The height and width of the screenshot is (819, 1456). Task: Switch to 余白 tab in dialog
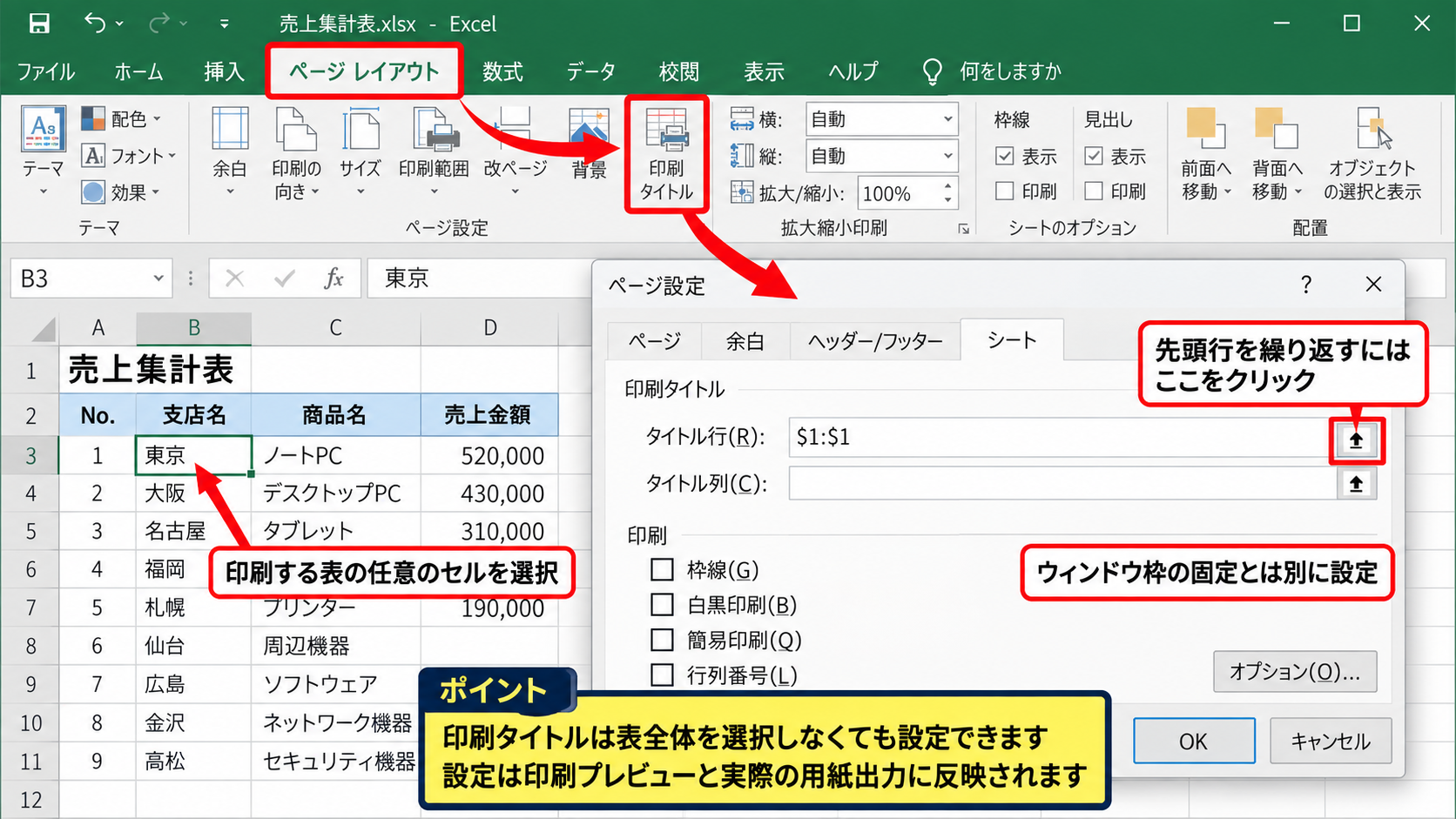(x=745, y=341)
